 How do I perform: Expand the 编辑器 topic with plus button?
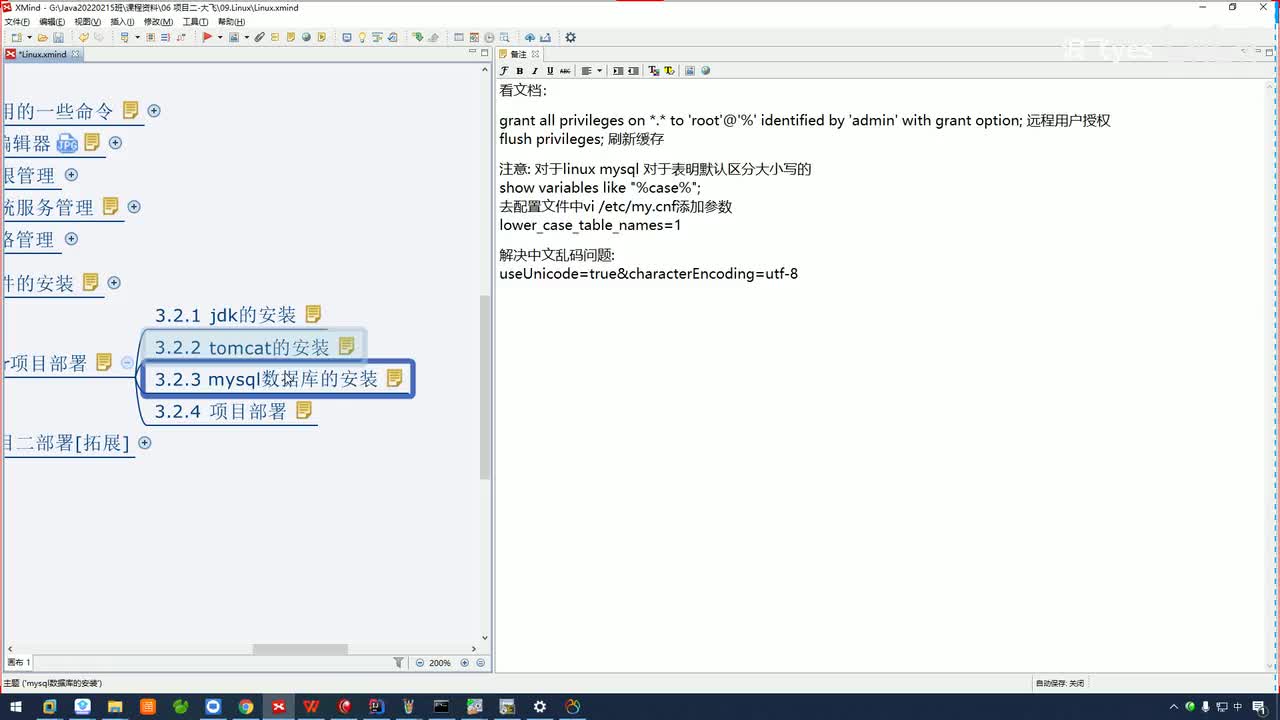click(115, 143)
